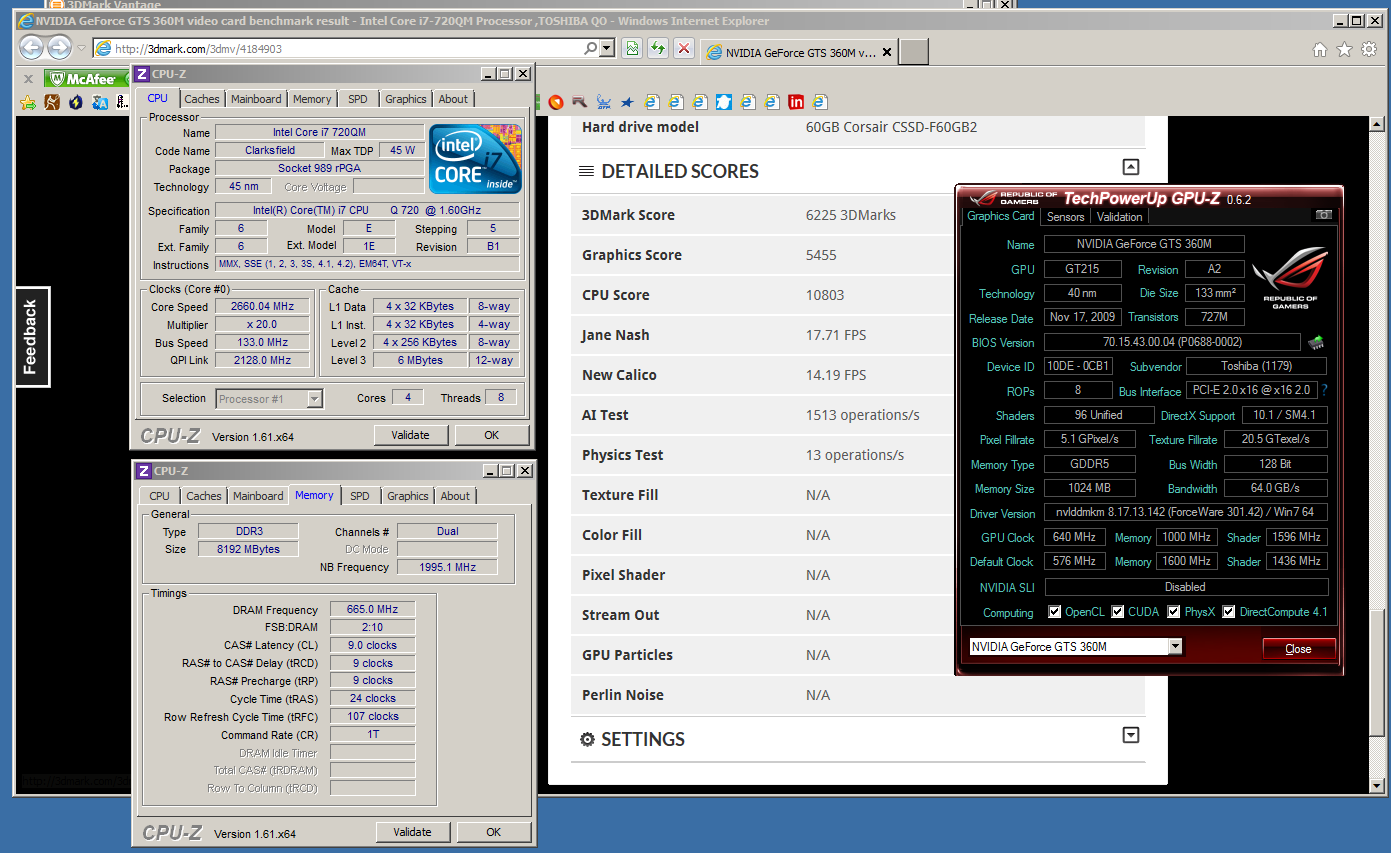This screenshot has width=1391, height=853.
Task: Toggle DirectCompute 4.1 checkbox
Action: (x=1229, y=612)
